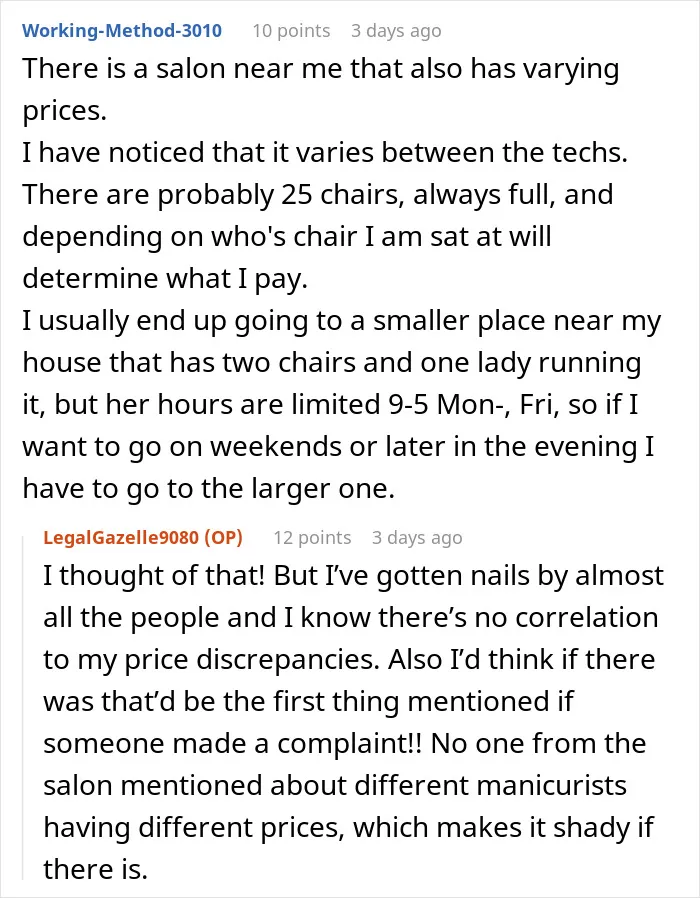The image size is (700, 898).
Task: Click the line 'I have noticed that it varies'
Action: tap(325, 153)
